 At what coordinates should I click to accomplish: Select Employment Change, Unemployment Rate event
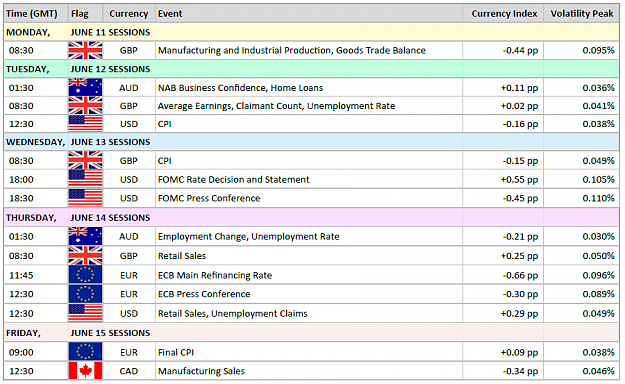point(248,236)
